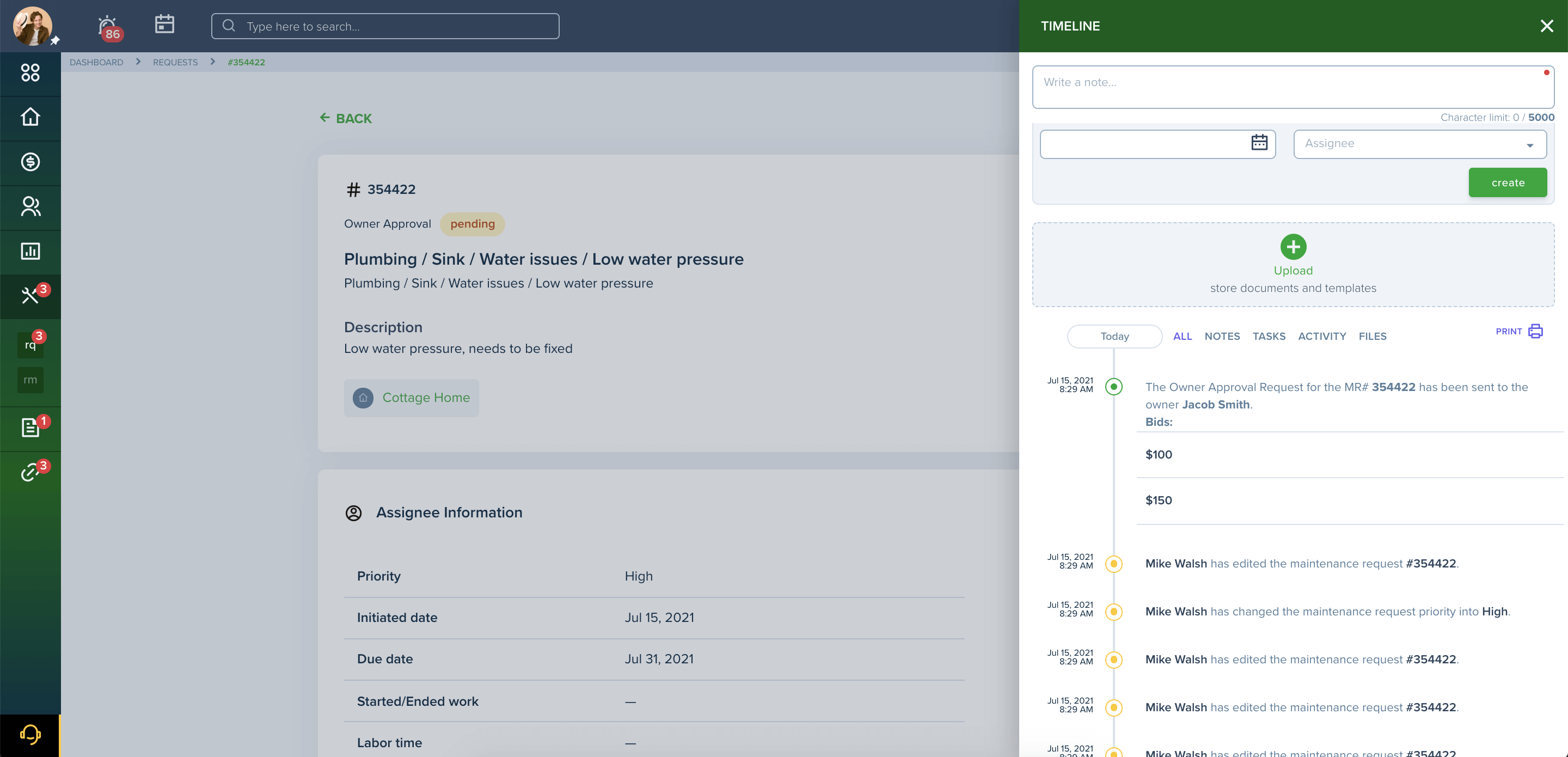Open the properties home icon in sidebar
1568x757 pixels.
(x=30, y=117)
